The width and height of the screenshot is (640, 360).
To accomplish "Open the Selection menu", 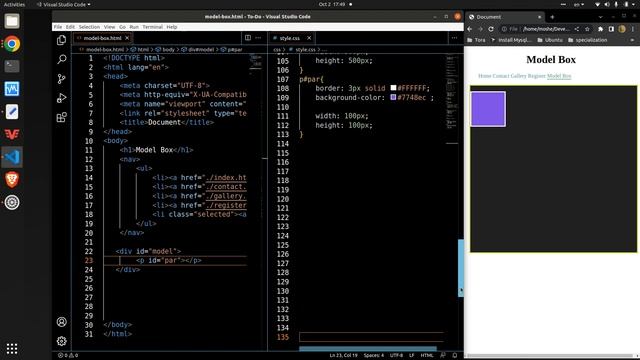I will coord(89,27).
